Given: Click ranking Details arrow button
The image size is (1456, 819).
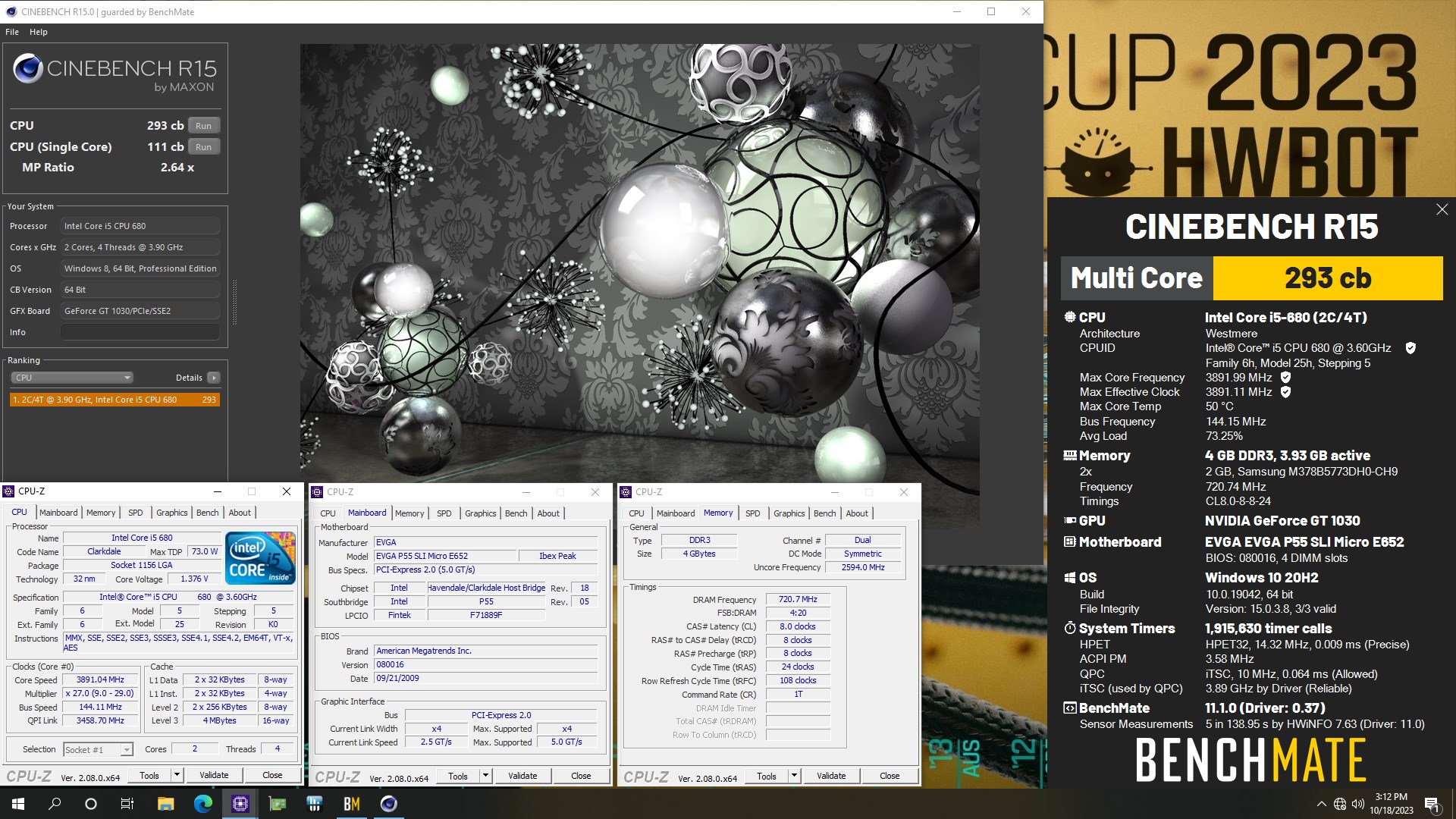Looking at the screenshot, I should 214,378.
